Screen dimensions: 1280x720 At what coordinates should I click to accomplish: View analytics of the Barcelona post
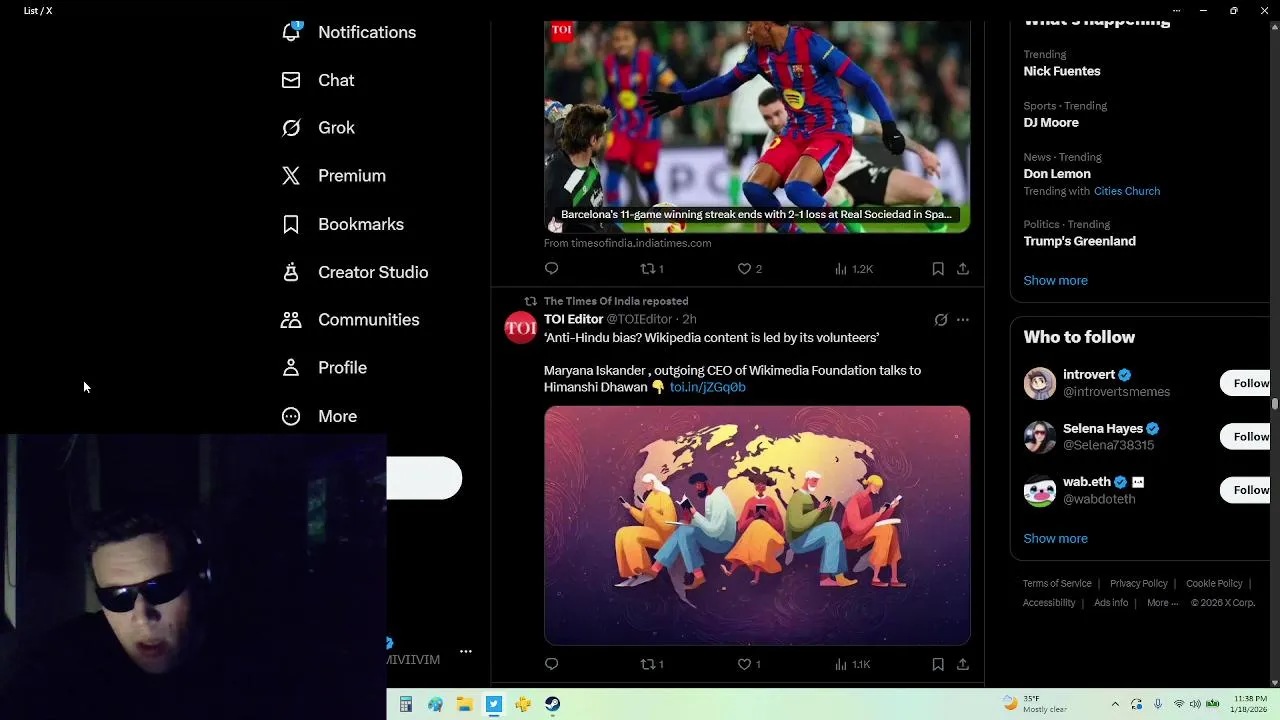(x=854, y=268)
